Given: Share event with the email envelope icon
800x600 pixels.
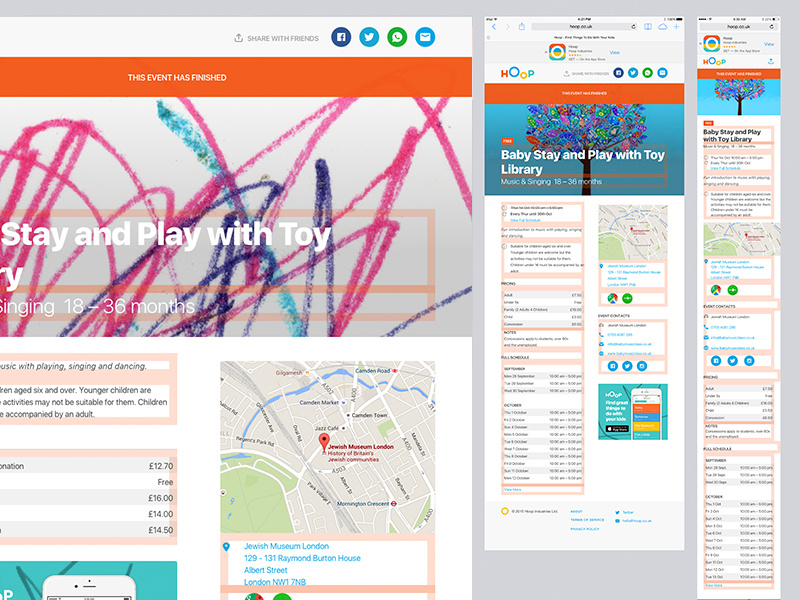Looking at the screenshot, I should click(424, 37).
